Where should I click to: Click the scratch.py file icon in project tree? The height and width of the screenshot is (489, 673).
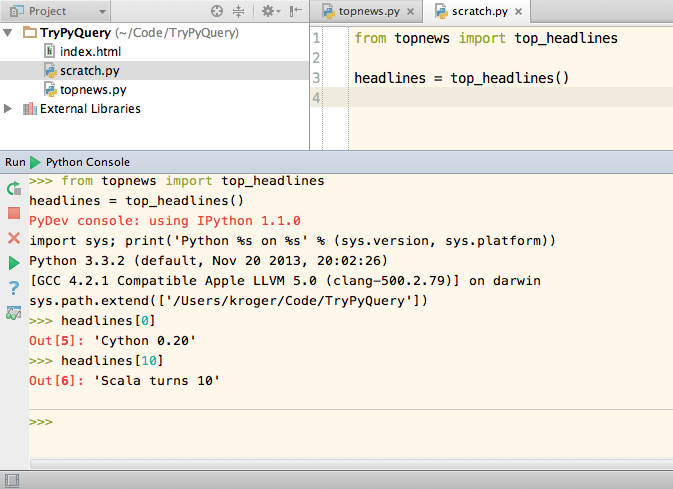tap(50, 70)
